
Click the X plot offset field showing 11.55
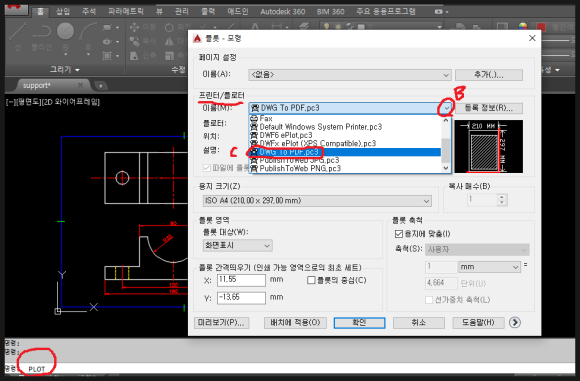[241, 280]
